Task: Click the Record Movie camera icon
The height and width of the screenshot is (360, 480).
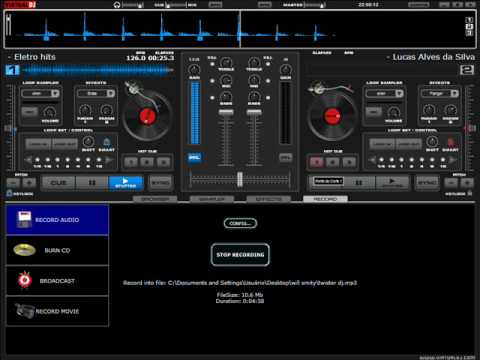Action: (24, 311)
